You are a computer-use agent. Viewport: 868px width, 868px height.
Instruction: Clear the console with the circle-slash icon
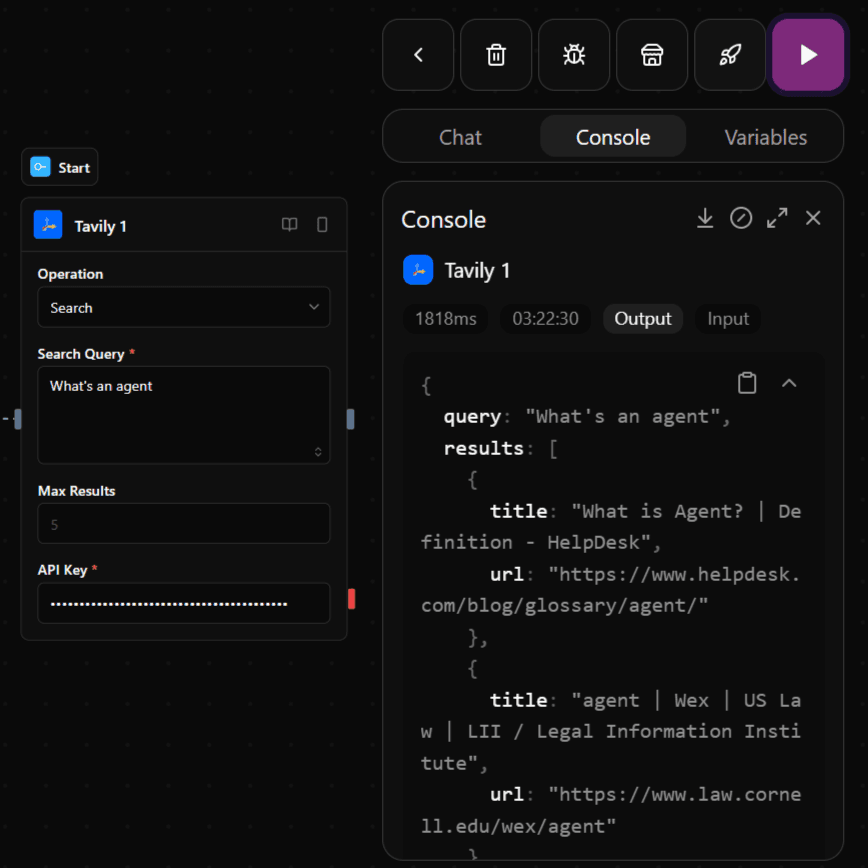point(741,218)
